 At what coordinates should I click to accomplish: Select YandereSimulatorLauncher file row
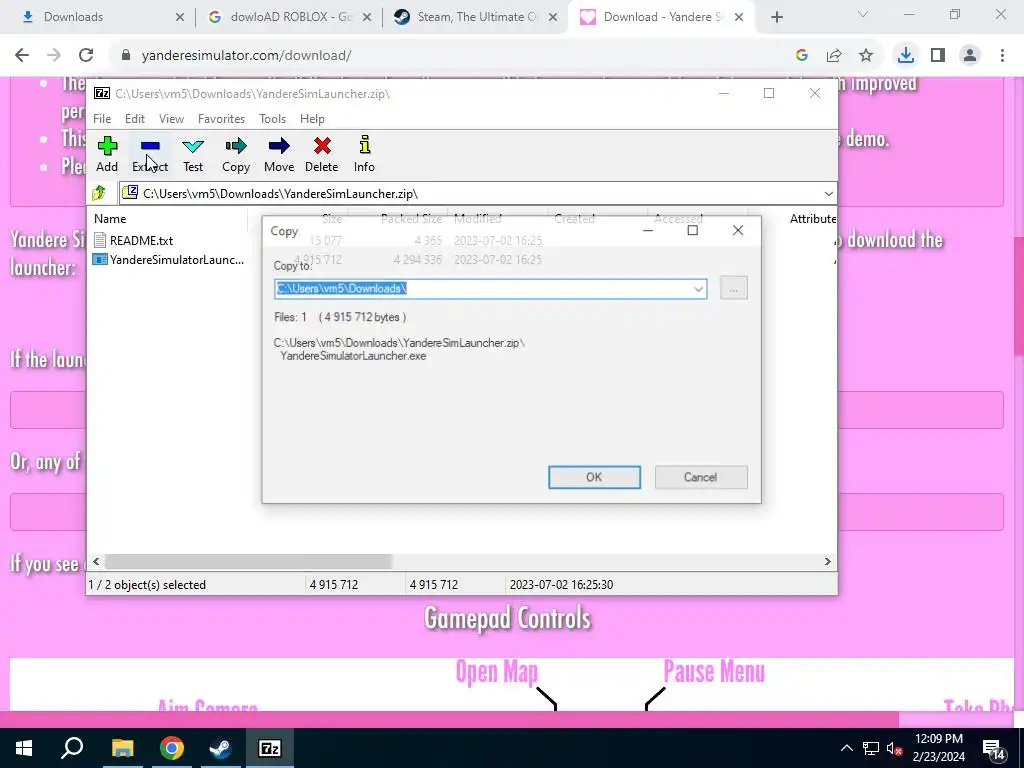pyautogui.click(x=169, y=259)
